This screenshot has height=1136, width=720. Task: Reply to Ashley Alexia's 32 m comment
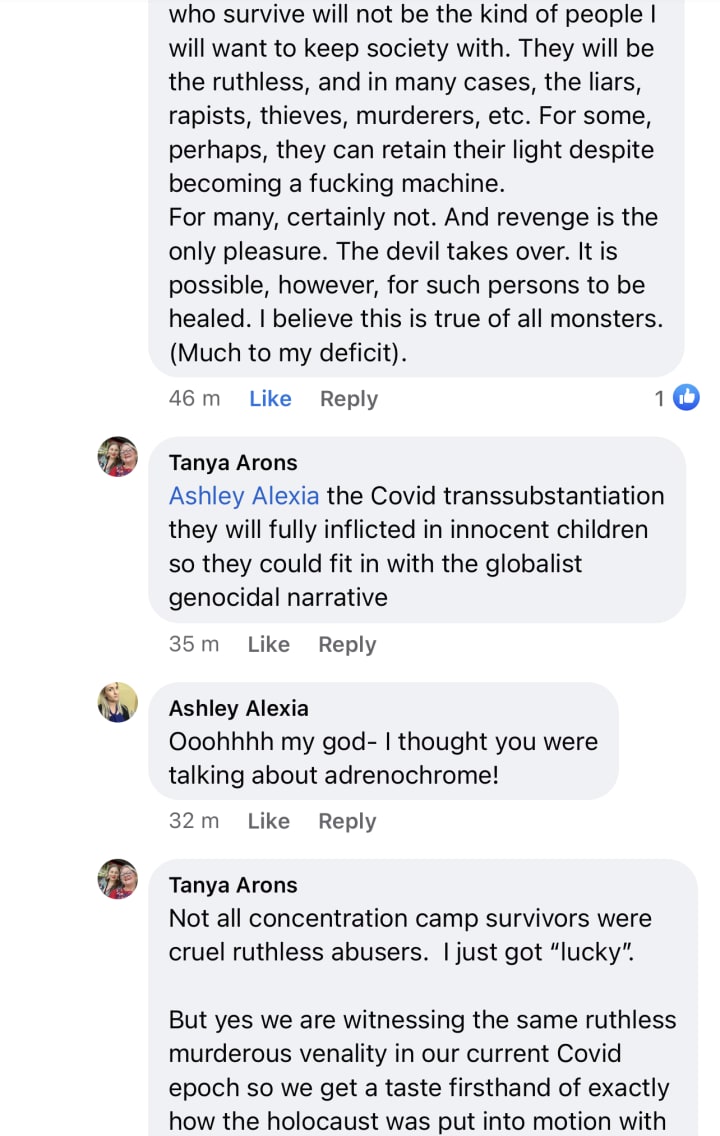tap(347, 821)
